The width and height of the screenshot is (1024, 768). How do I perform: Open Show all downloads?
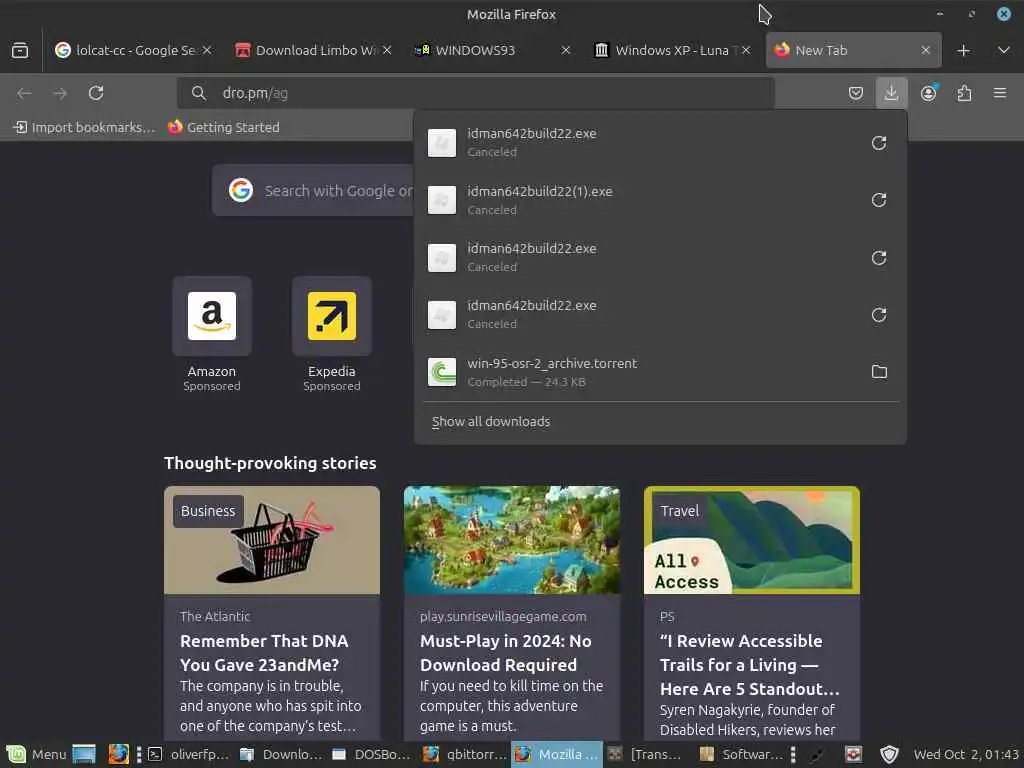tap(490, 422)
